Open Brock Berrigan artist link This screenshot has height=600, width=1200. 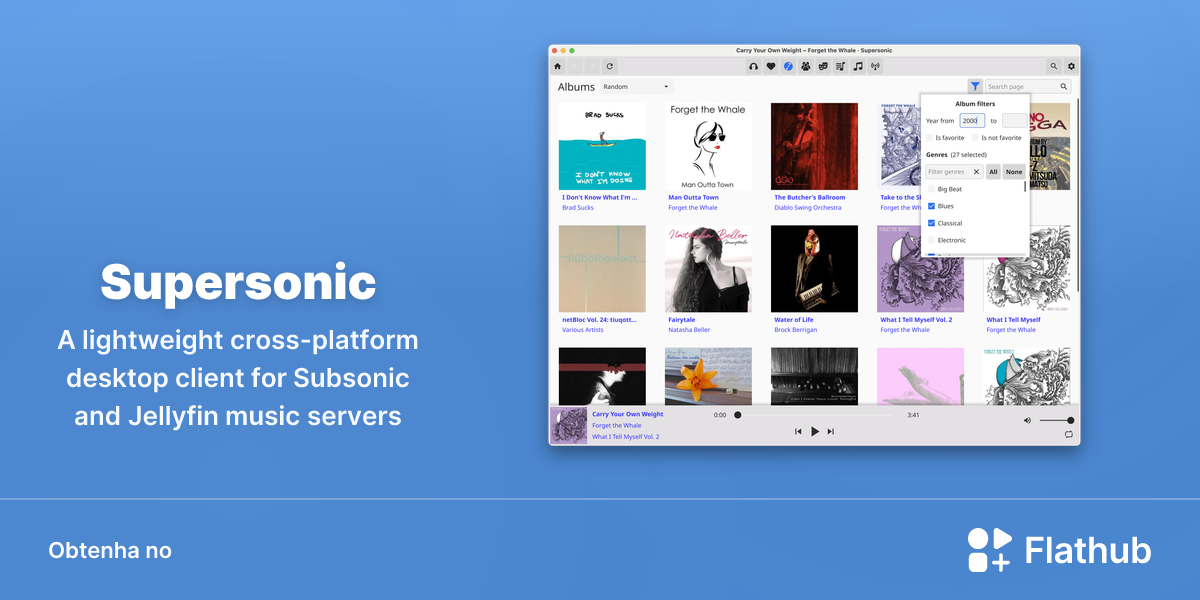pos(796,330)
